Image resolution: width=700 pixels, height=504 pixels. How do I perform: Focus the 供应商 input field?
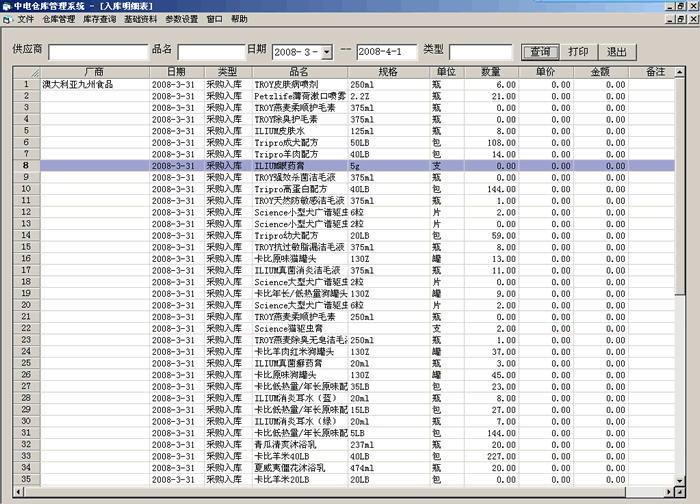point(98,52)
